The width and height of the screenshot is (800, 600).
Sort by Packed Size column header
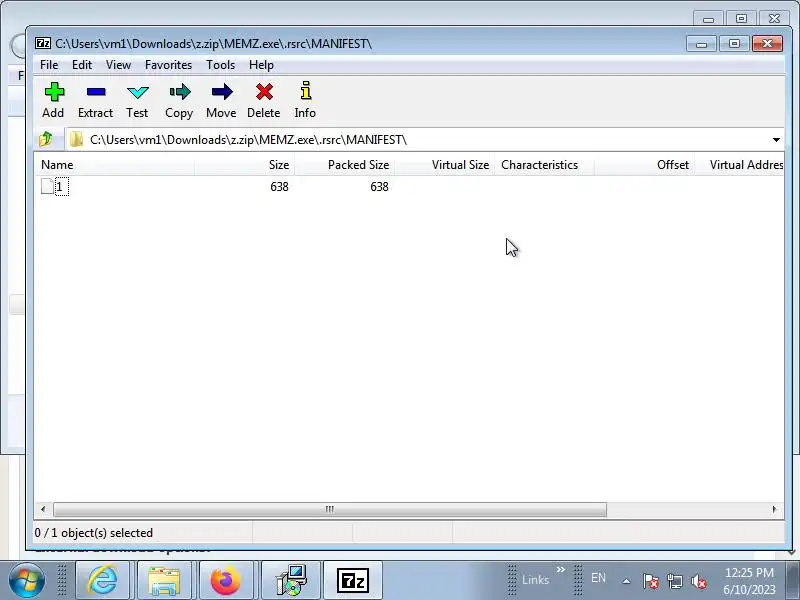point(344,165)
